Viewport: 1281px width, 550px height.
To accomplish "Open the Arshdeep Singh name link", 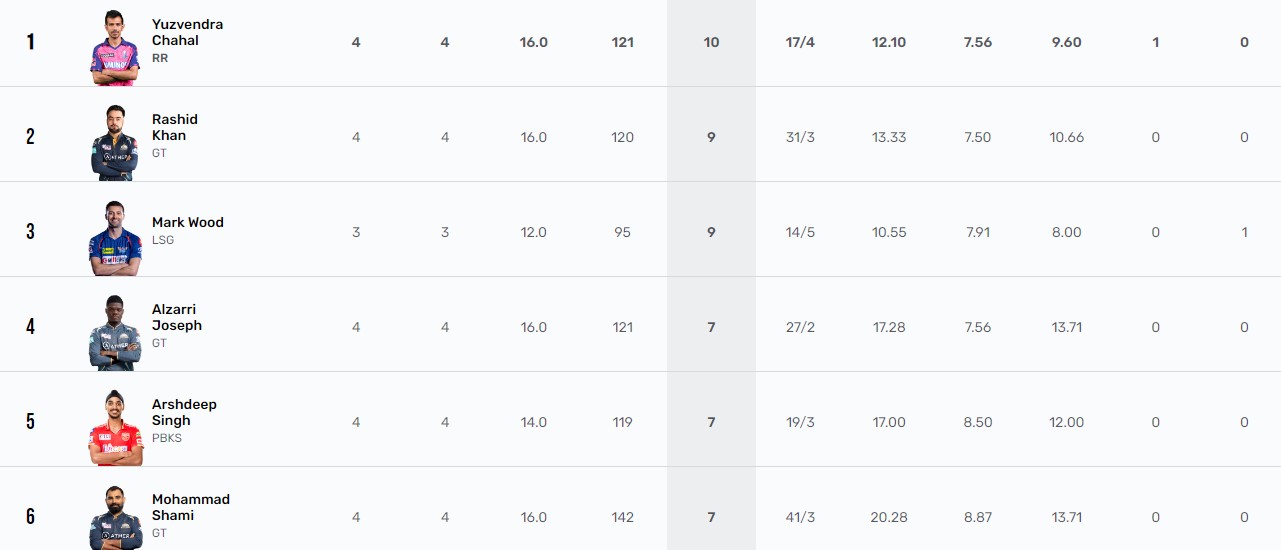I will click(x=184, y=412).
